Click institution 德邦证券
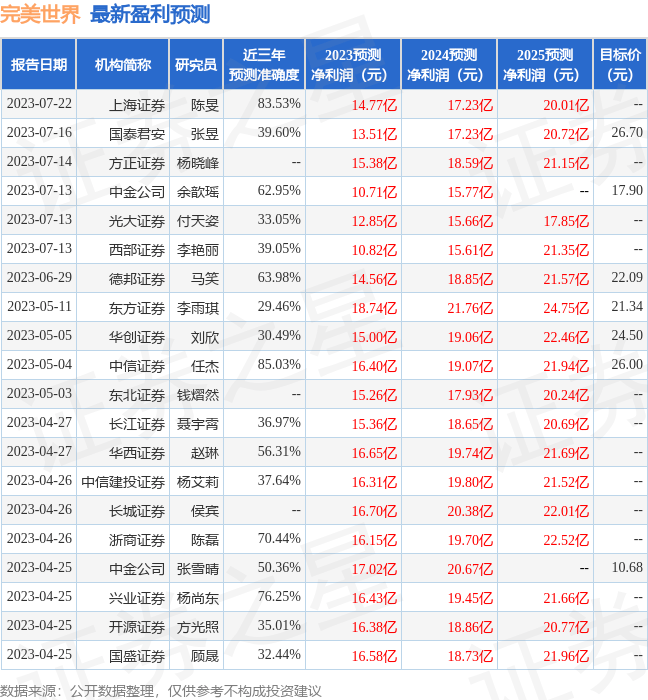Screen dimensions: 648x700 point(137,279)
